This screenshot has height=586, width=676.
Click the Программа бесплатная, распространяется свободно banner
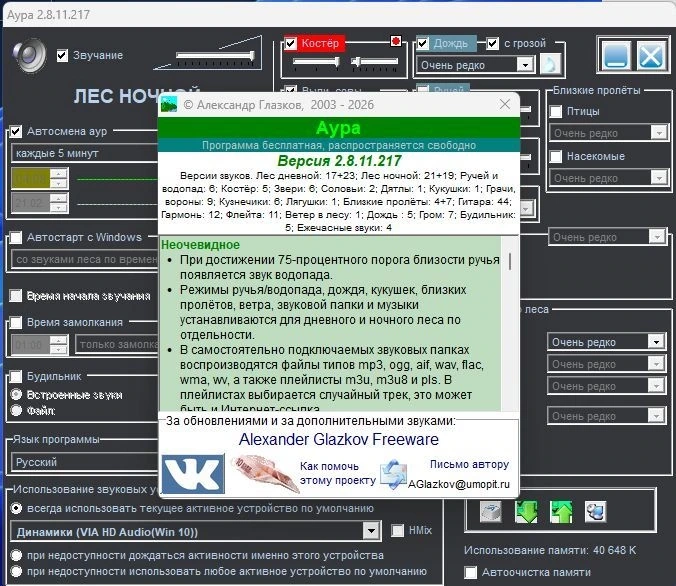click(x=339, y=145)
